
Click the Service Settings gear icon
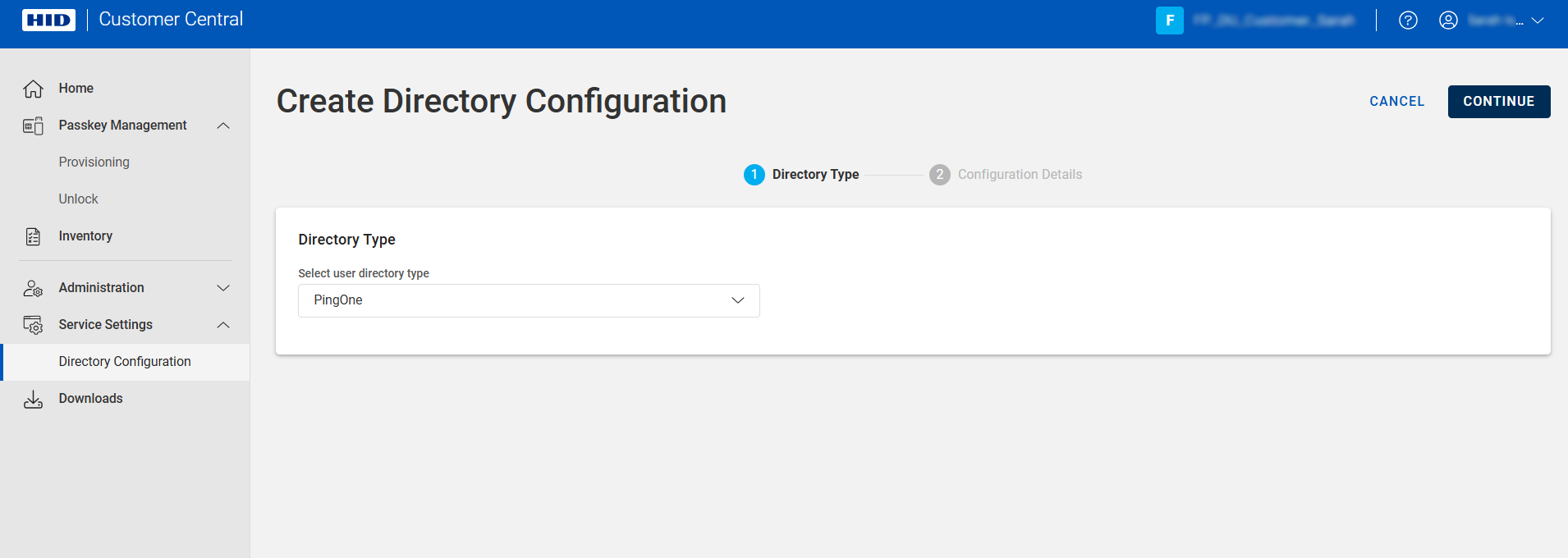coord(33,325)
